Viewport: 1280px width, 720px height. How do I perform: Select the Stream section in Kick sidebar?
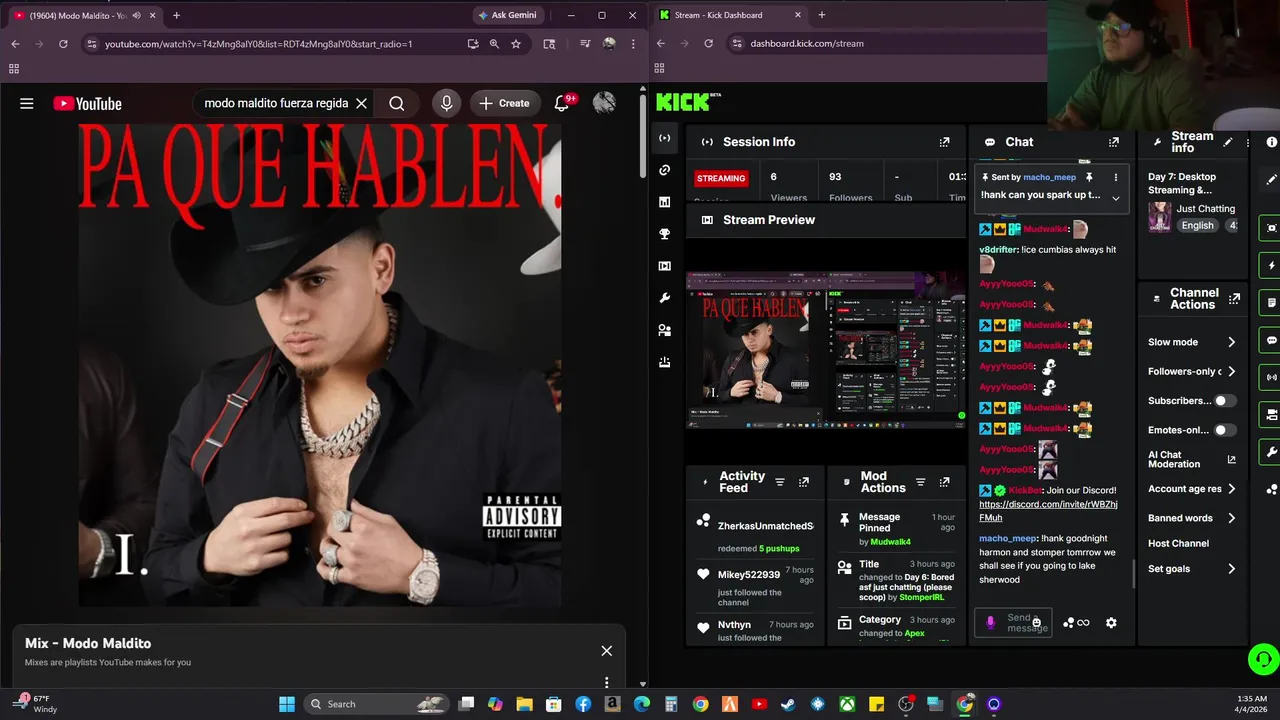pyautogui.click(x=665, y=138)
